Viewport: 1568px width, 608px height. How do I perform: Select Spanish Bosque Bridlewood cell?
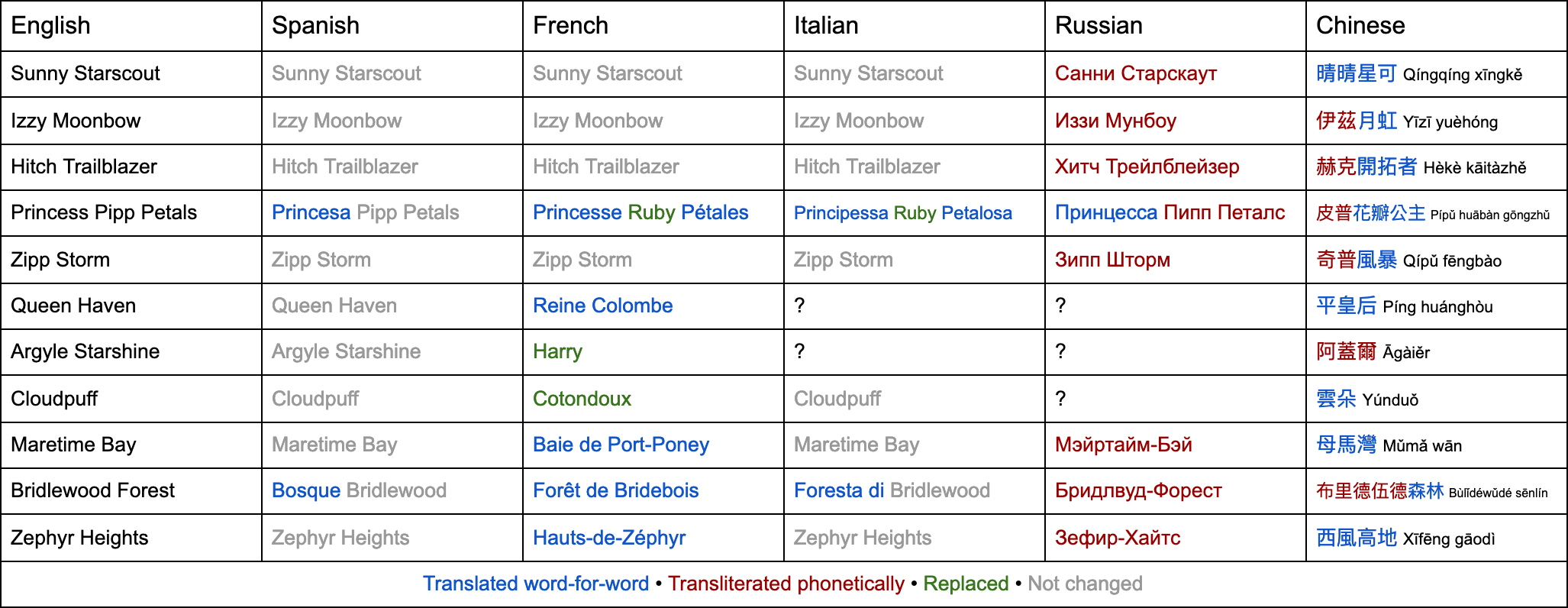(359, 490)
